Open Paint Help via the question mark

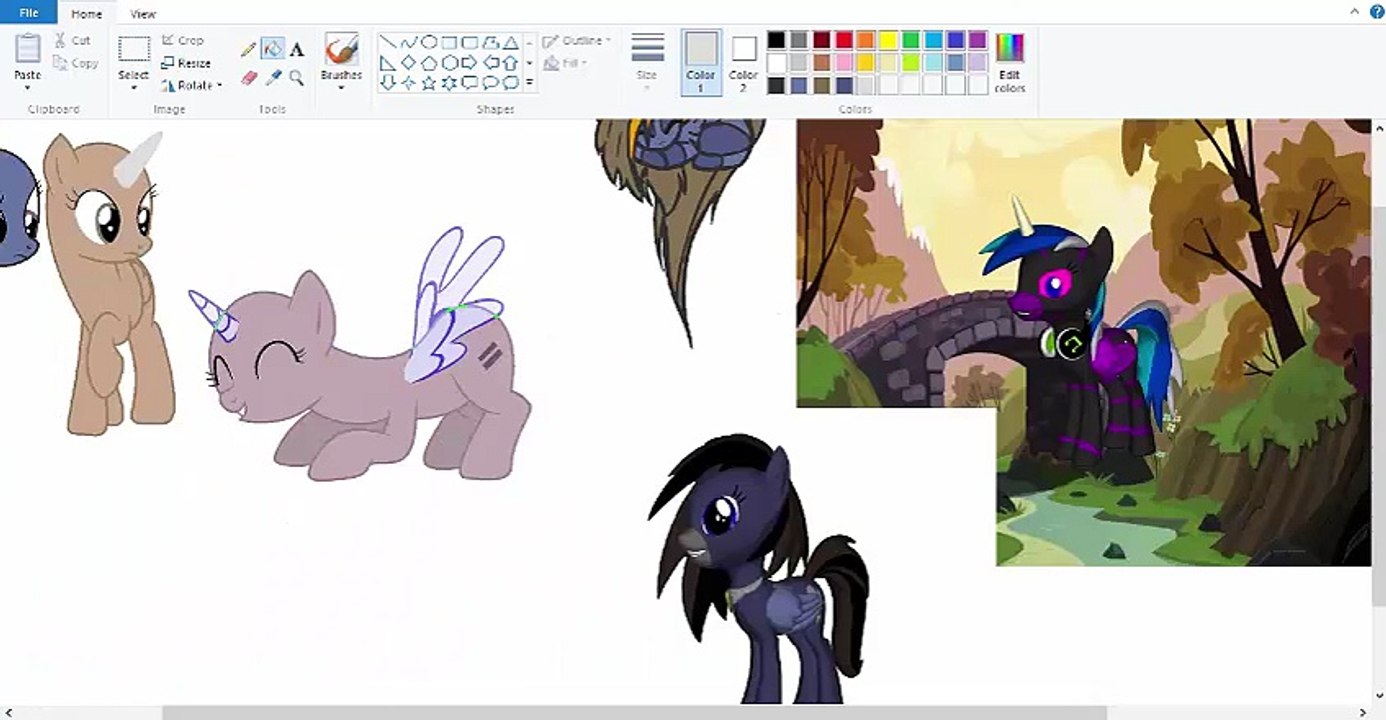coord(1376,12)
